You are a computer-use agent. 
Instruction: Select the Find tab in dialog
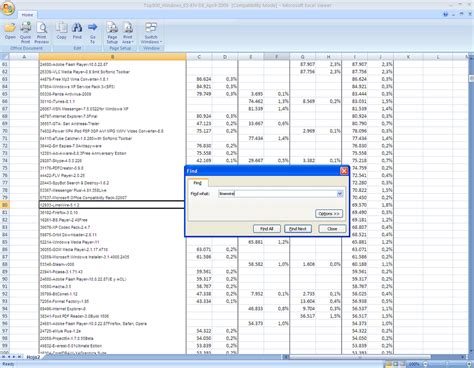pos(198,183)
